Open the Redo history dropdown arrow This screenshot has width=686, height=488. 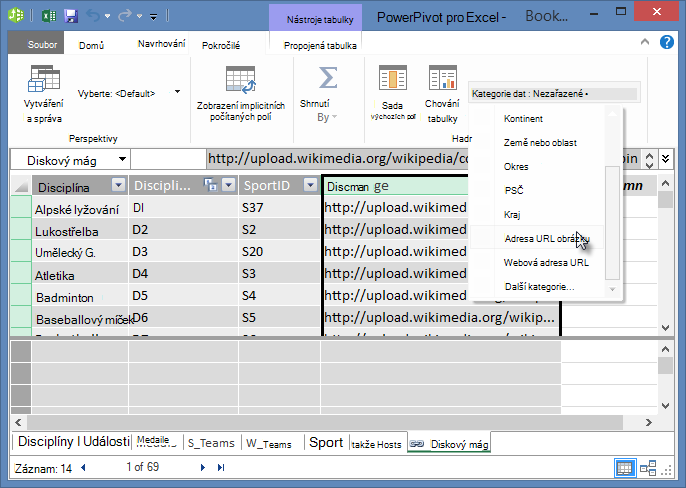click(x=139, y=17)
